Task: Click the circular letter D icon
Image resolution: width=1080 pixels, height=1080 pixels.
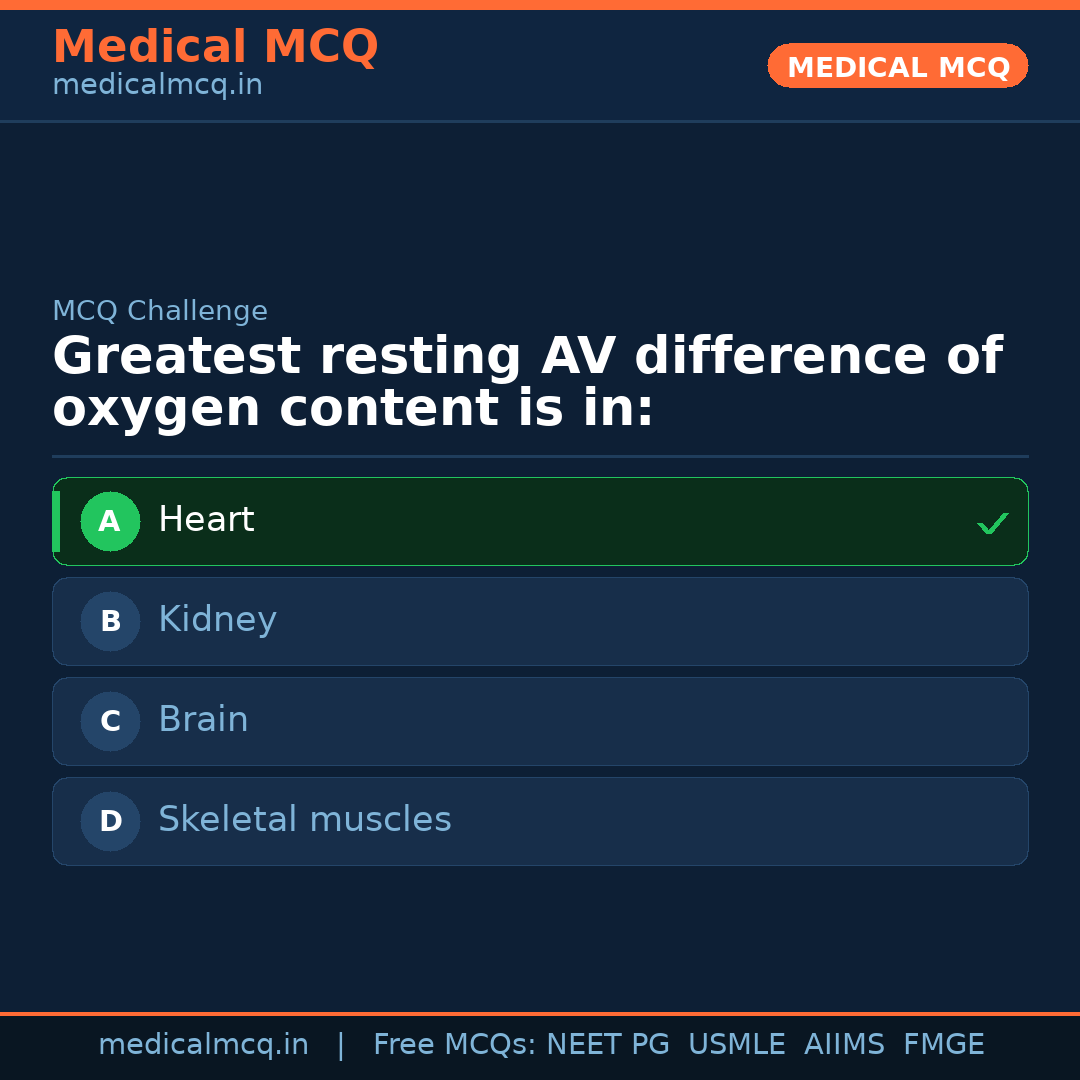Action: click(110, 821)
